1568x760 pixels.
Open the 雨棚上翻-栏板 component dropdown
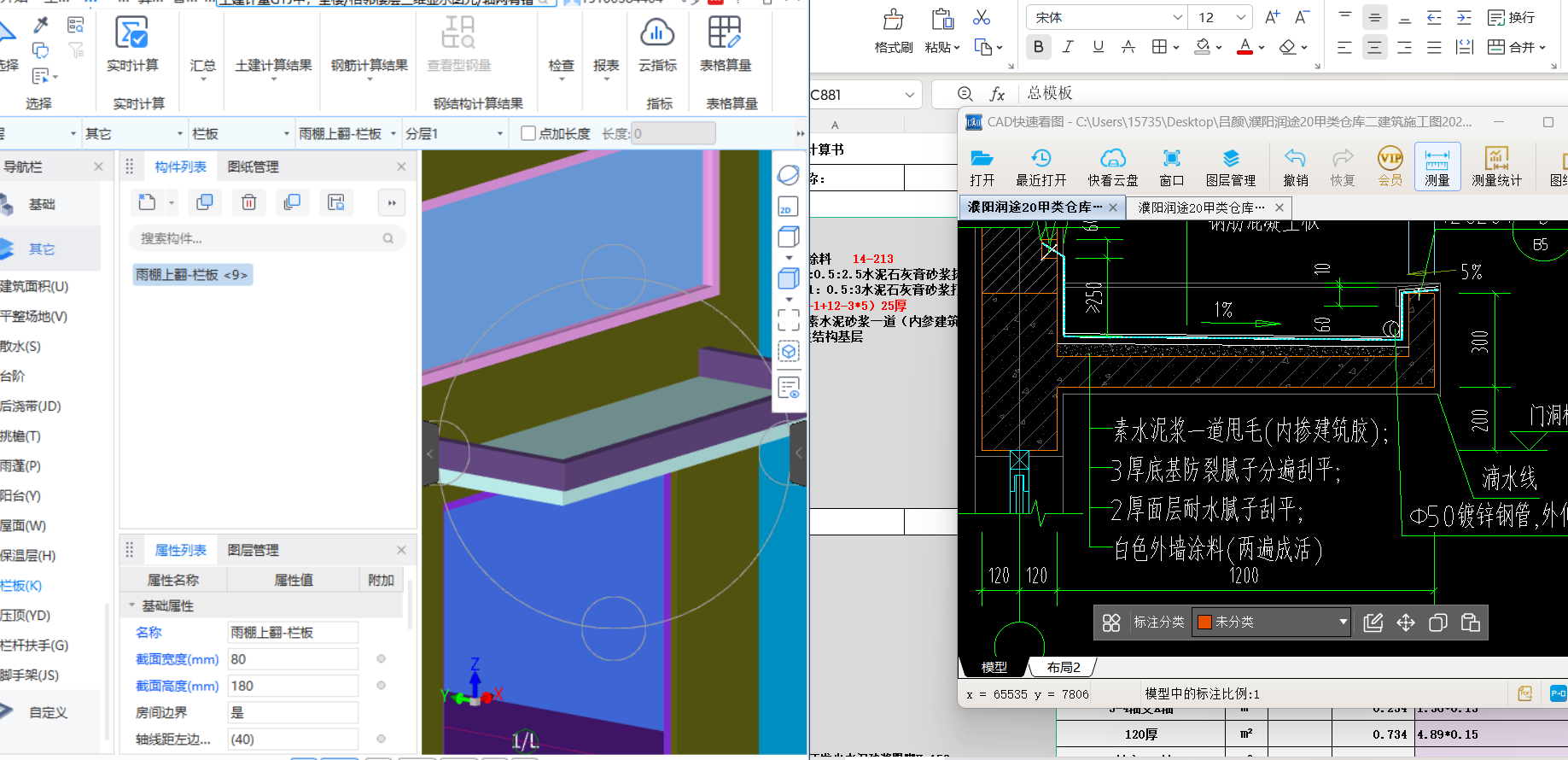393,133
